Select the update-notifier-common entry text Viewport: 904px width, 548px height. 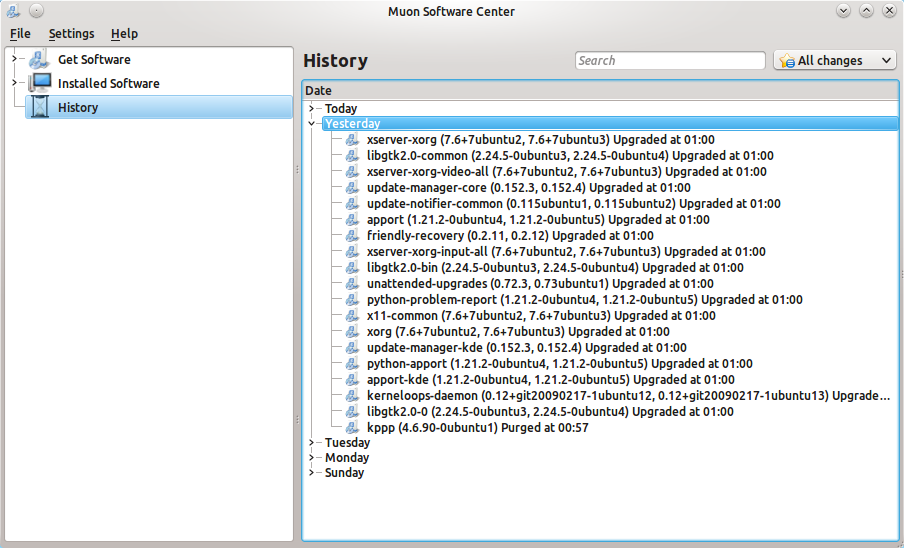coord(574,204)
